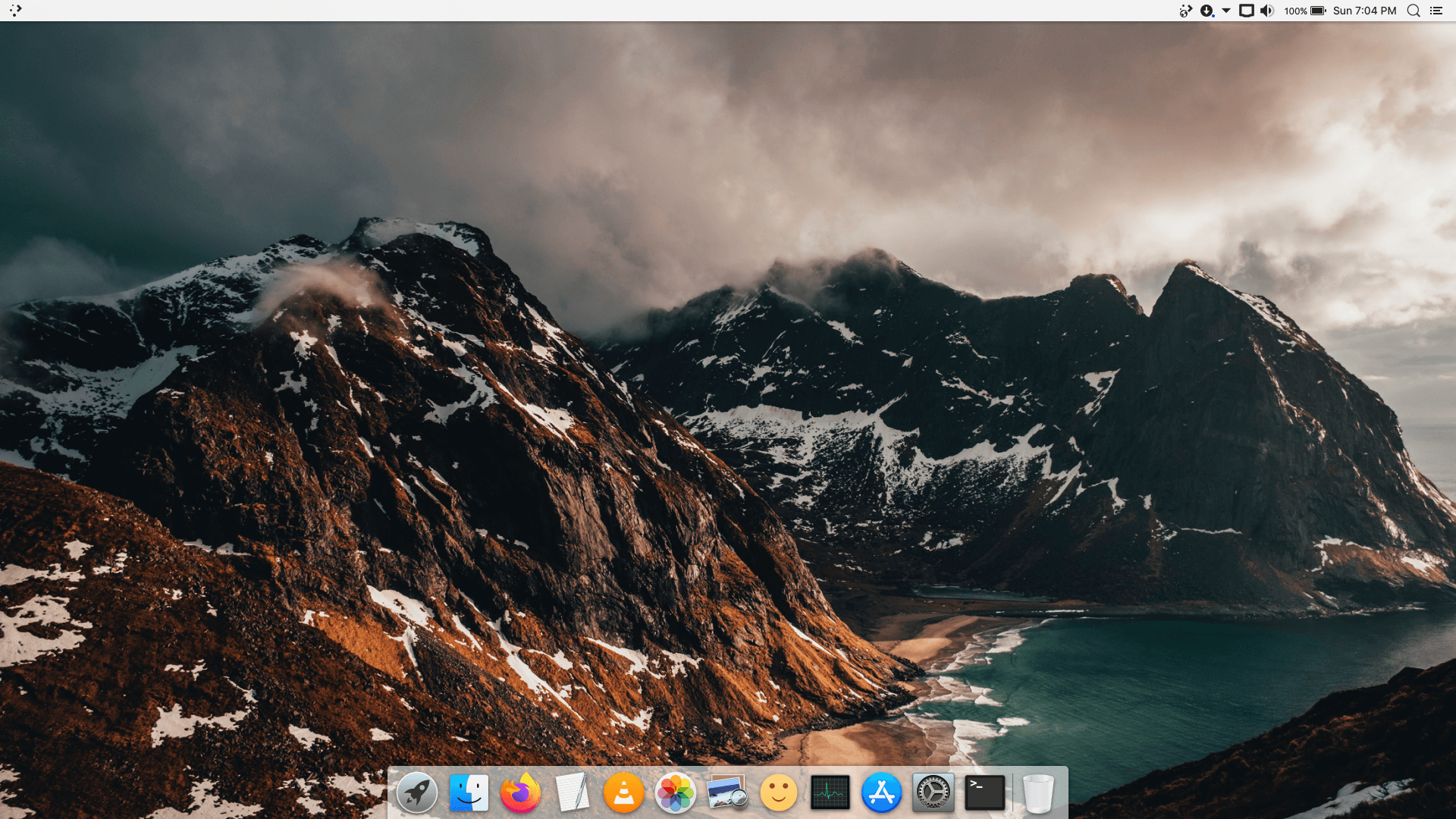Open the Photos app
1456x819 pixels.
pyautogui.click(x=675, y=792)
